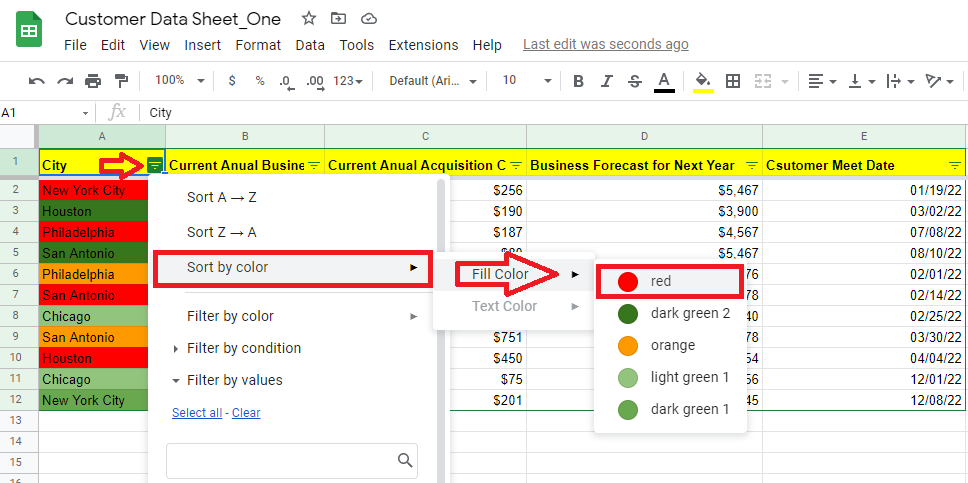968x483 pixels.
Task: Click the Last edit was seconds ago link
Action: coord(606,44)
